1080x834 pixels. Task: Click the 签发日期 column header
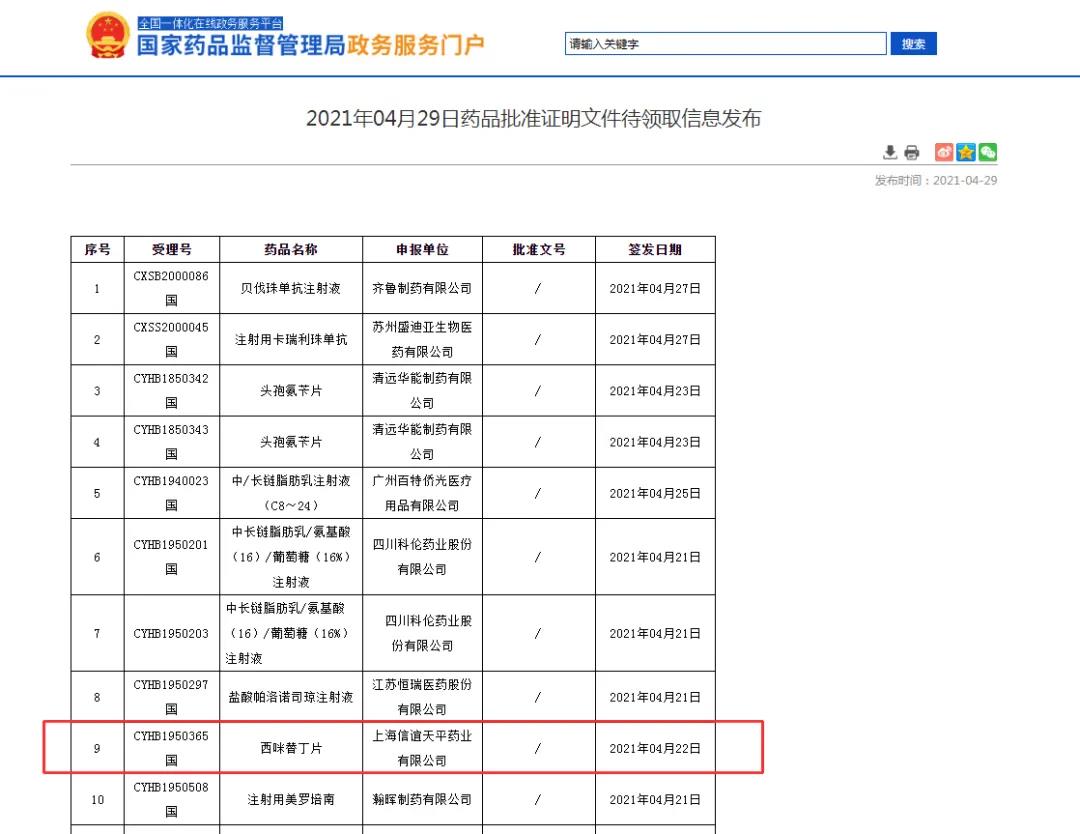(x=655, y=250)
